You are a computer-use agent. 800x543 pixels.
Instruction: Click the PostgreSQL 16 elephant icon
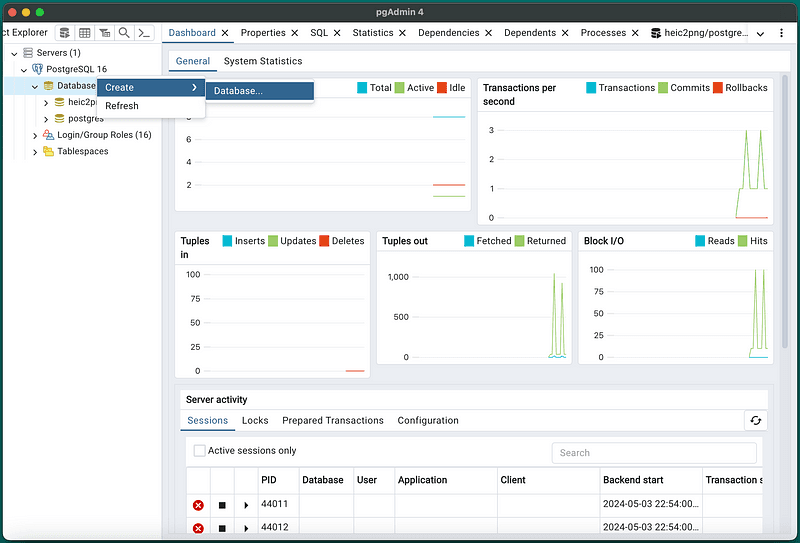tap(38, 69)
